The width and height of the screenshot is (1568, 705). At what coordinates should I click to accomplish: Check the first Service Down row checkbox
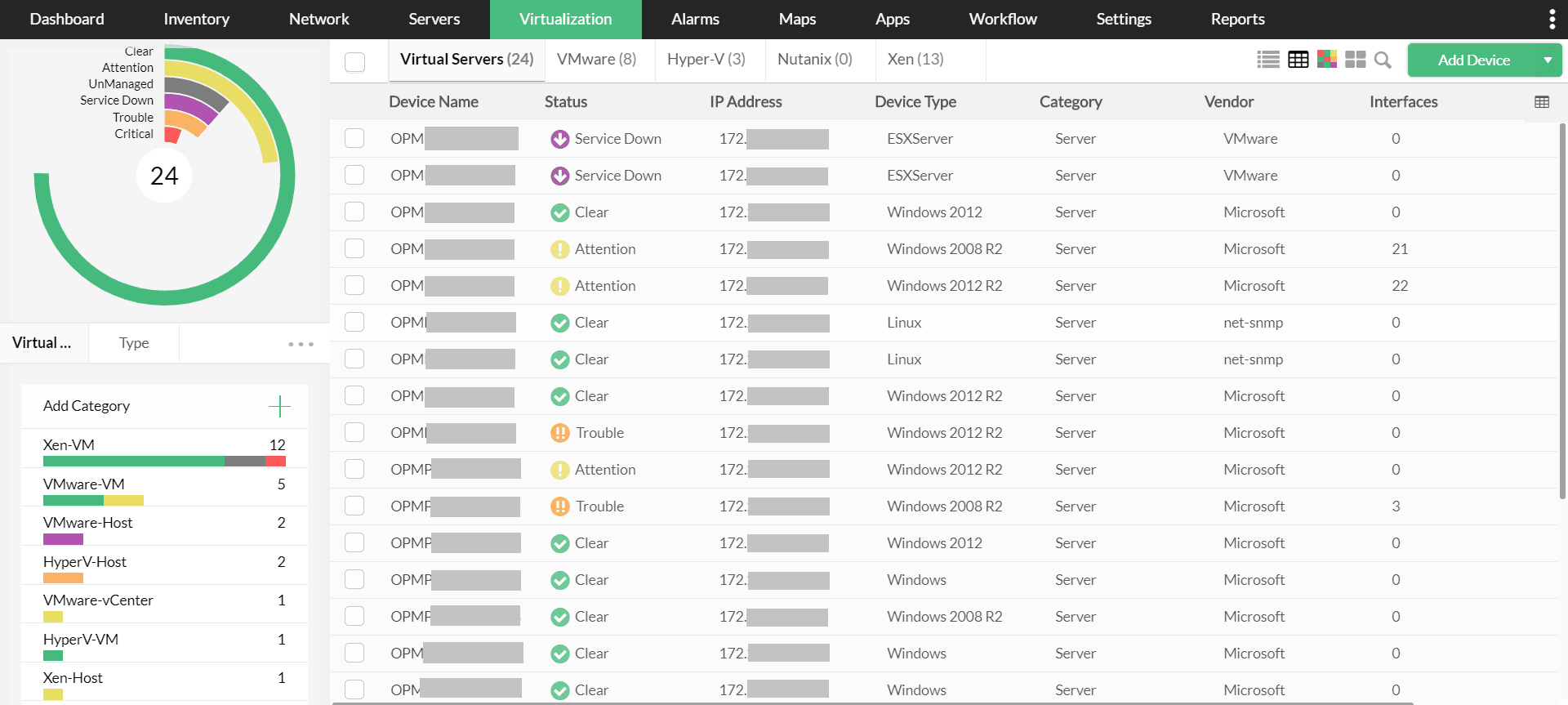[x=354, y=138]
